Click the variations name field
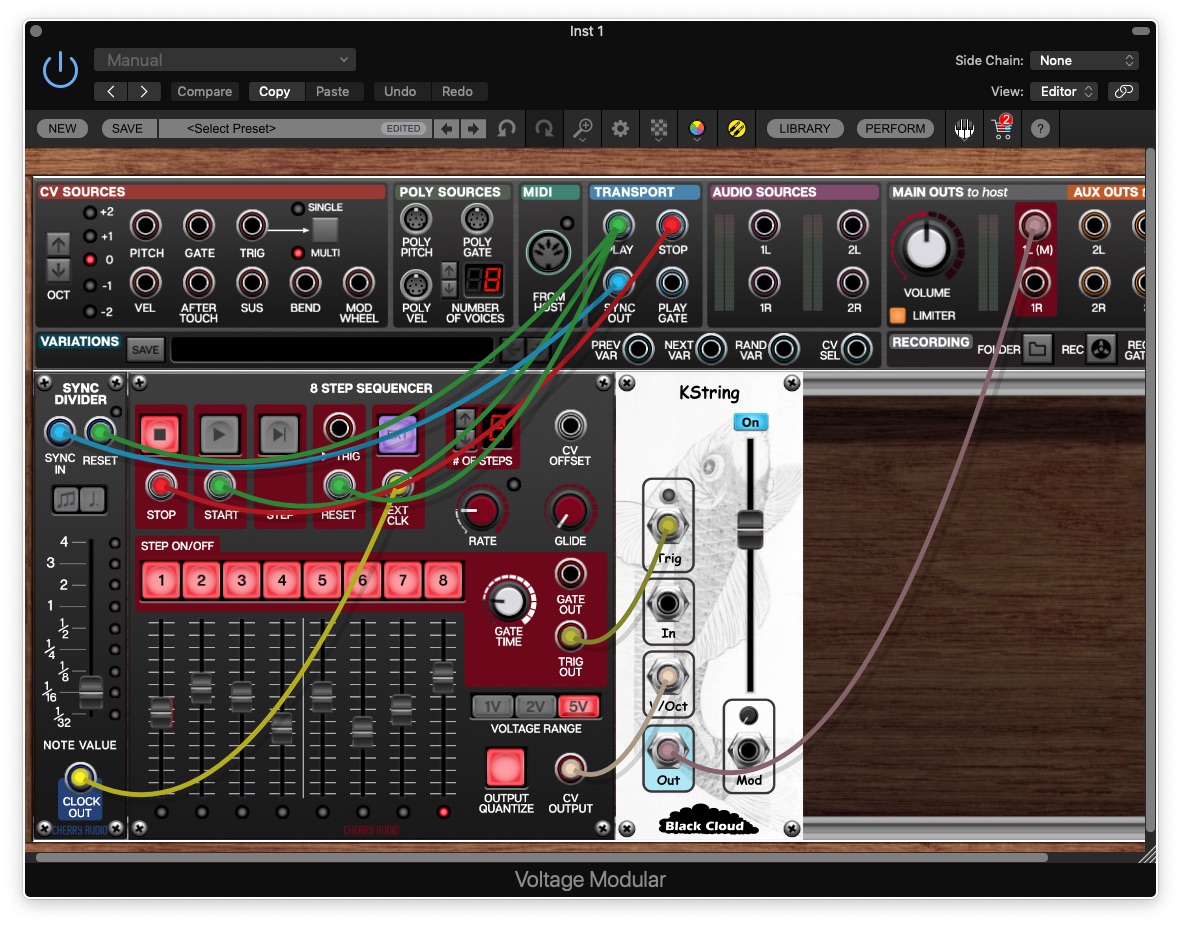Viewport: 1181px width, 926px height. click(331, 350)
